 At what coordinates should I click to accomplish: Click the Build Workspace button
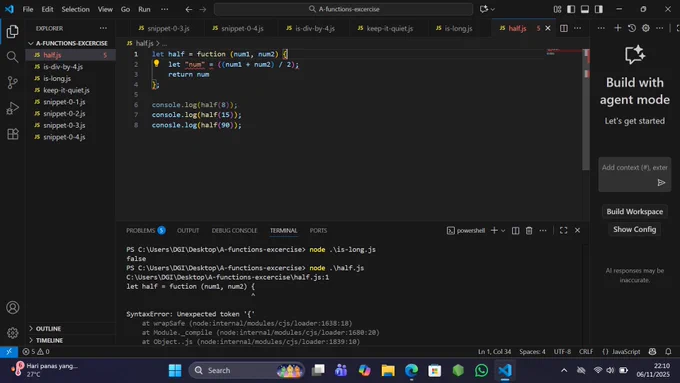634,212
